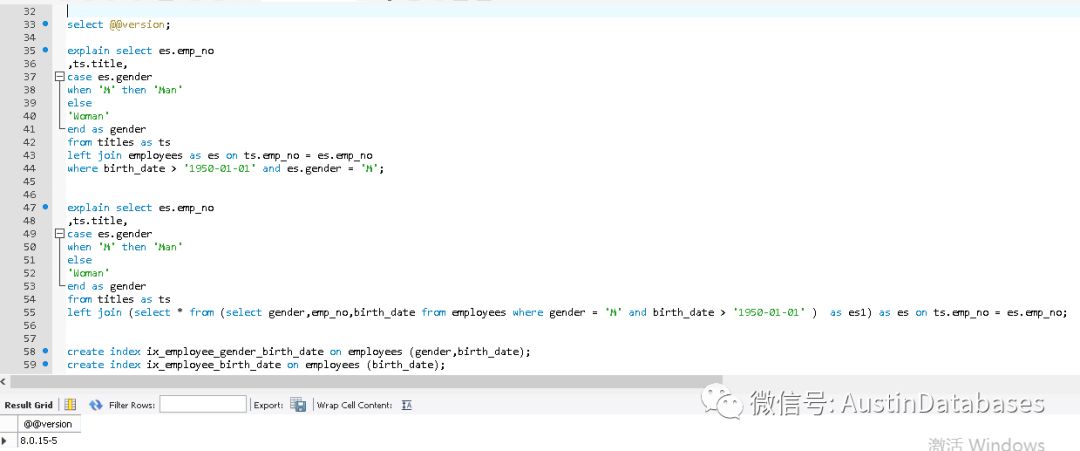Select the @@version column header
This screenshot has width=1080, height=451.
click(x=48, y=424)
